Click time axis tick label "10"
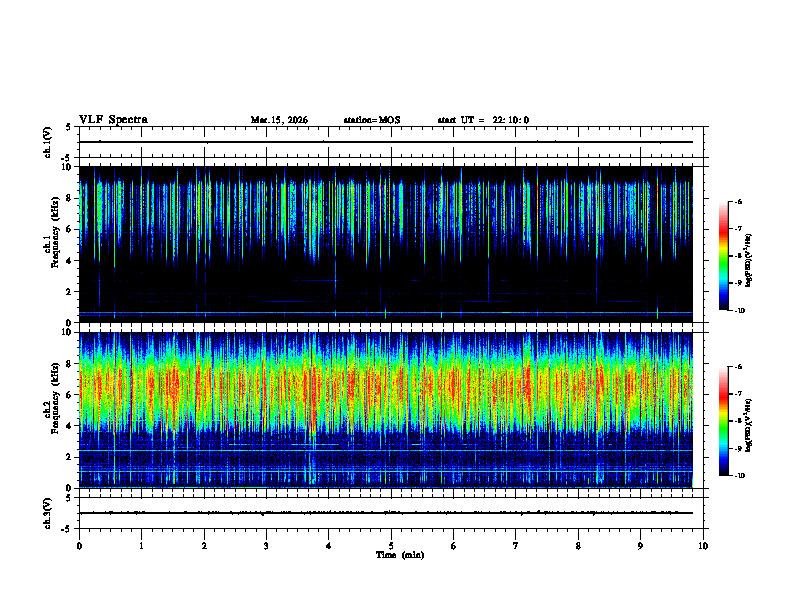The width and height of the screenshot is (792, 612). (703, 546)
